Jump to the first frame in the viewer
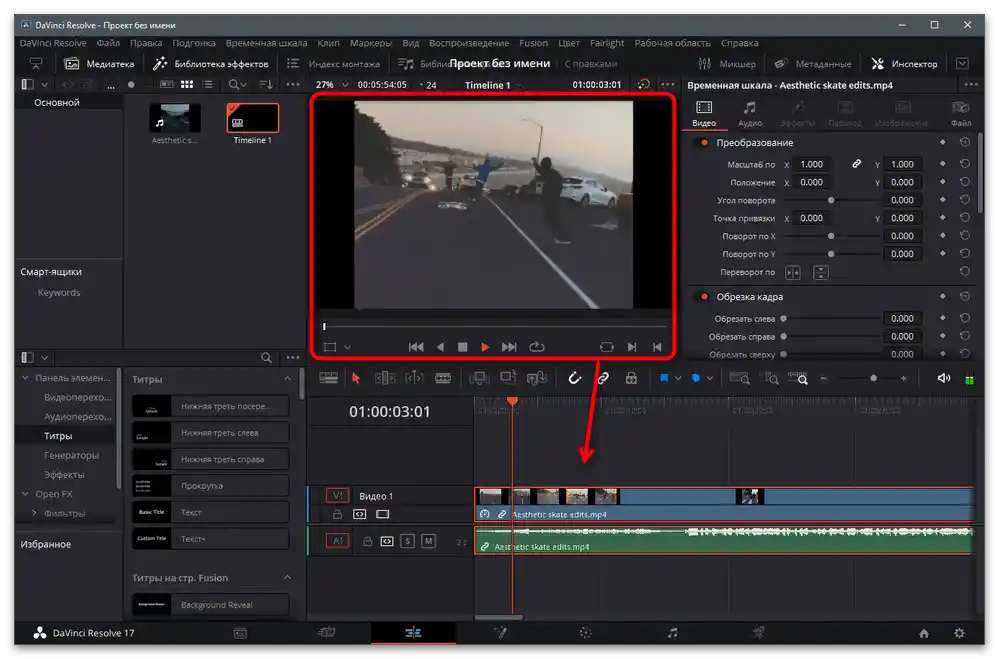Image resolution: width=999 pixels, height=659 pixels. point(415,347)
